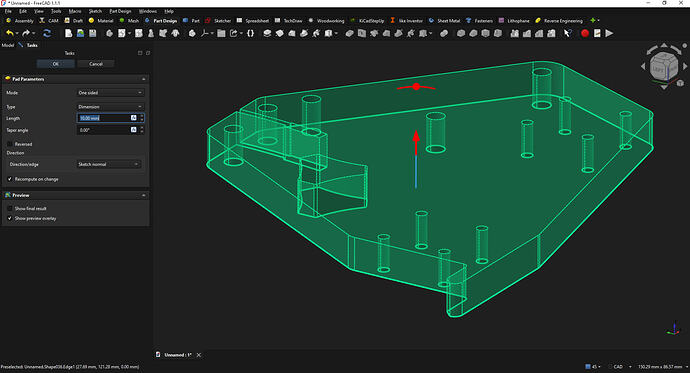The image size is (690, 373).
Task: Open the Help menu
Action: click(x=169, y=11)
